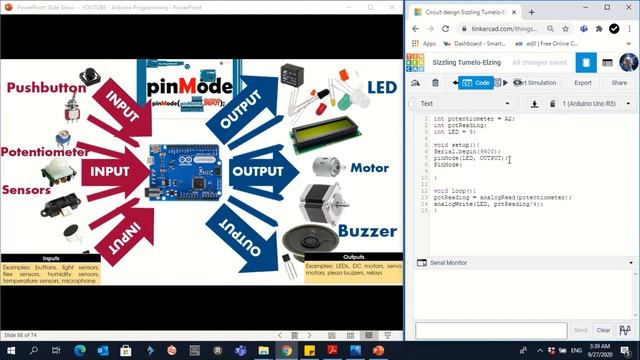Click the rotate component icon in Tinkercad
Viewport: 640px width, 360px height.
(x=416, y=83)
